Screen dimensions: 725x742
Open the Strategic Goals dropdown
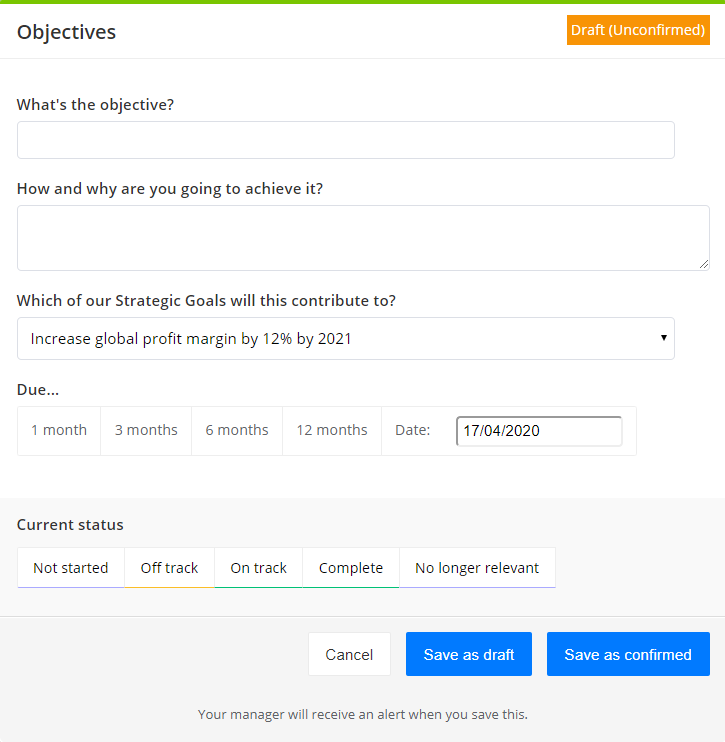345,338
